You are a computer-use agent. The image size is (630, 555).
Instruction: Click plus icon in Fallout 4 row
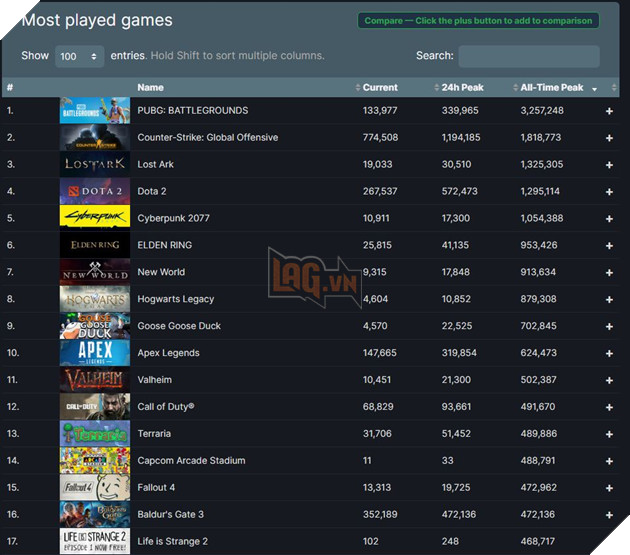pos(609,488)
